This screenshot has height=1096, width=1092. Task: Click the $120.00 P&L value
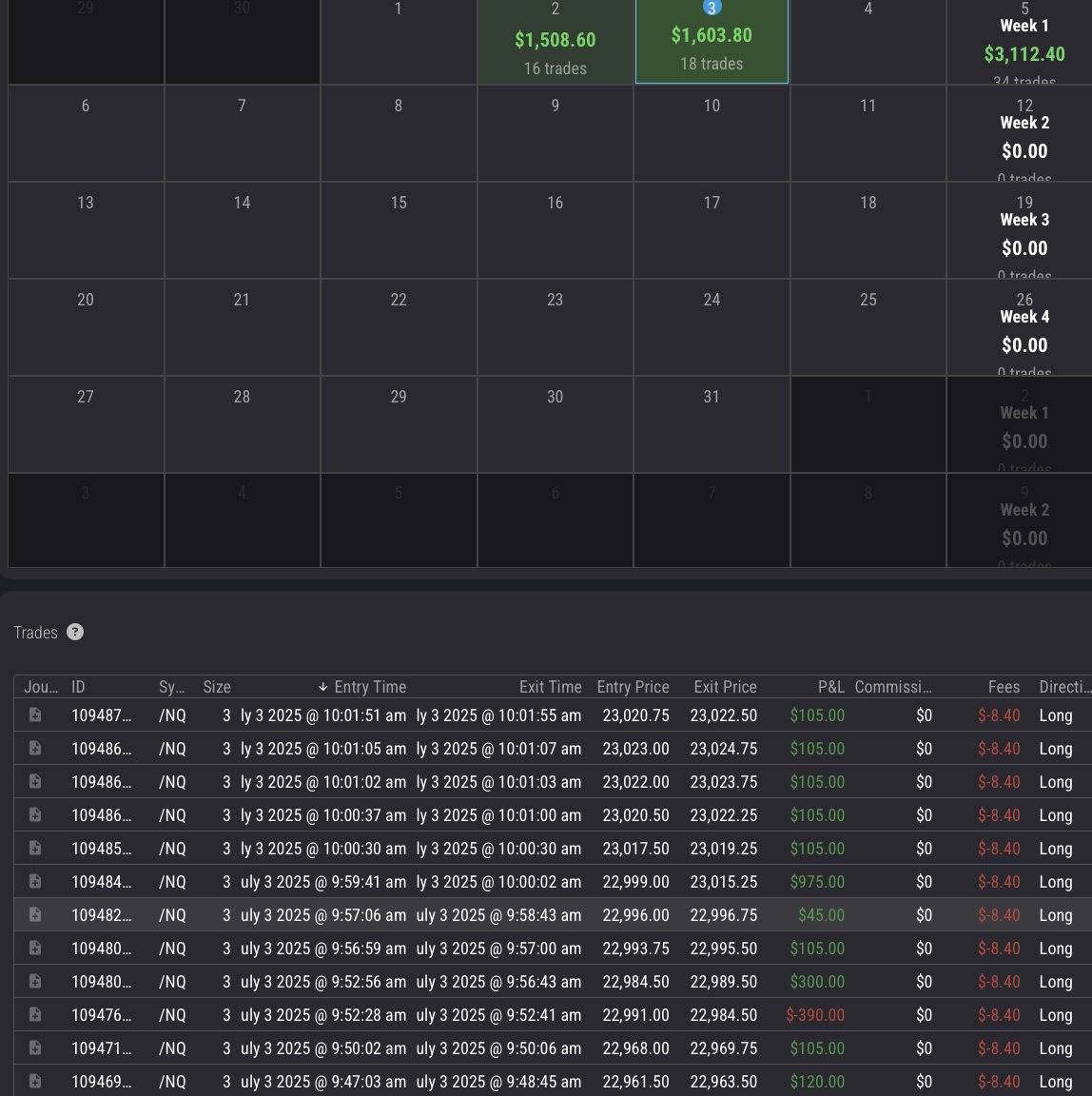[817, 1082]
